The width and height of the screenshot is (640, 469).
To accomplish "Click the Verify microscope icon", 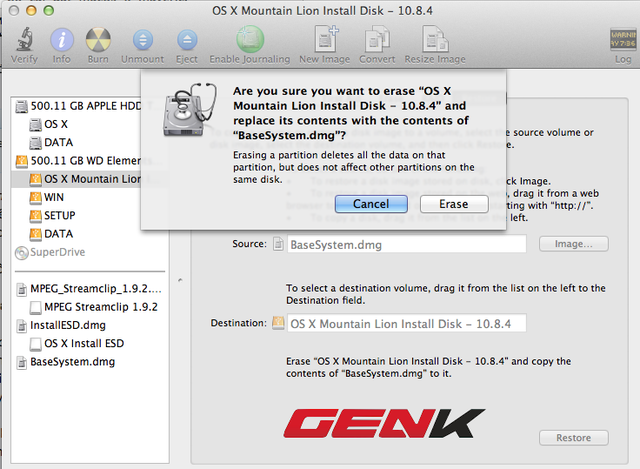I will coord(24,39).
